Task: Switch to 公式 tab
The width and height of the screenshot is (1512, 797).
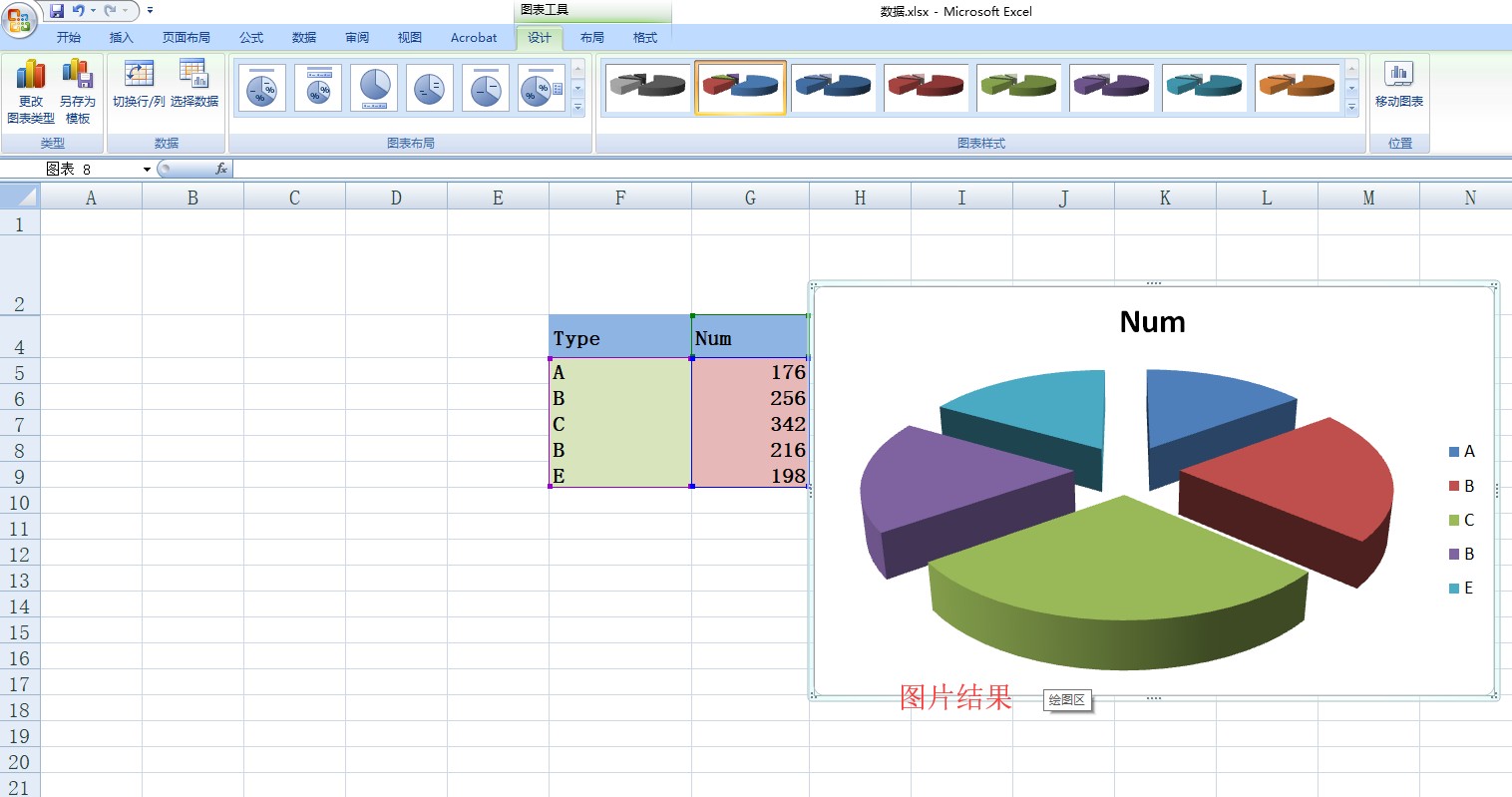Action: [x=251, y=38]
